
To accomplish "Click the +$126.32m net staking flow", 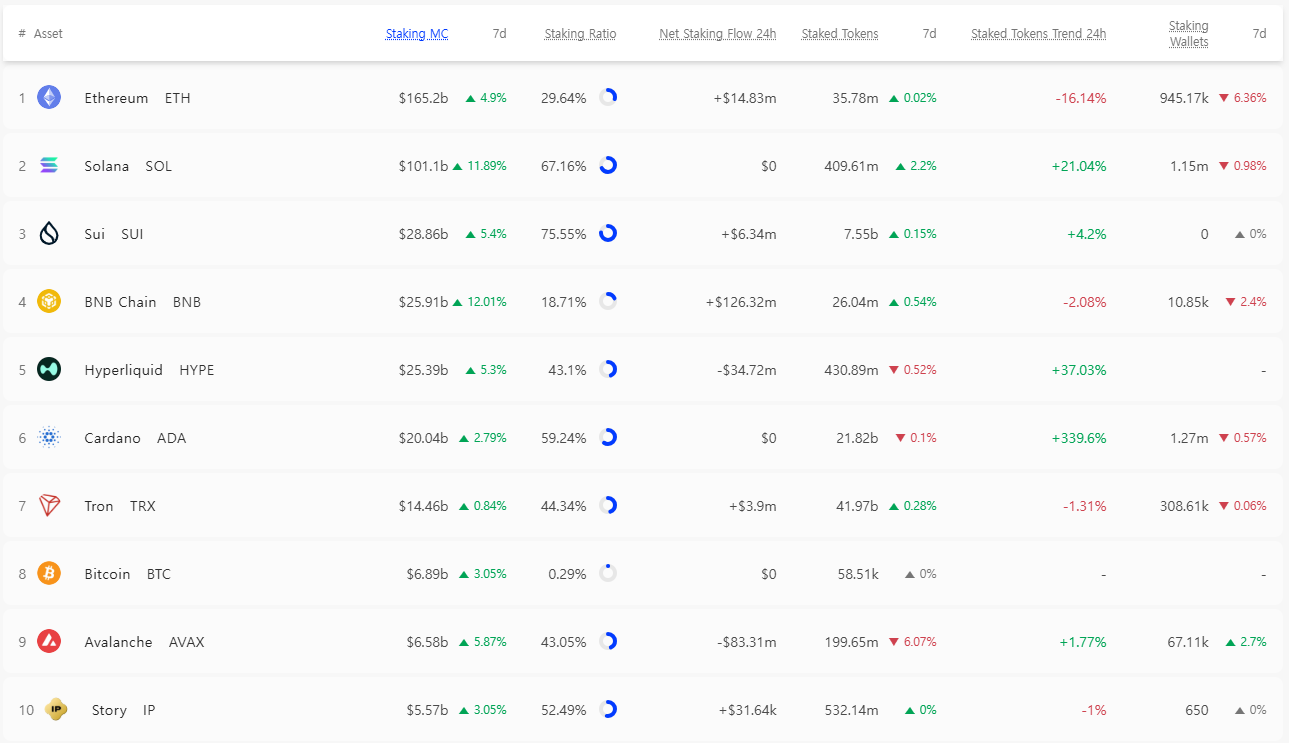I will (741, 302).
